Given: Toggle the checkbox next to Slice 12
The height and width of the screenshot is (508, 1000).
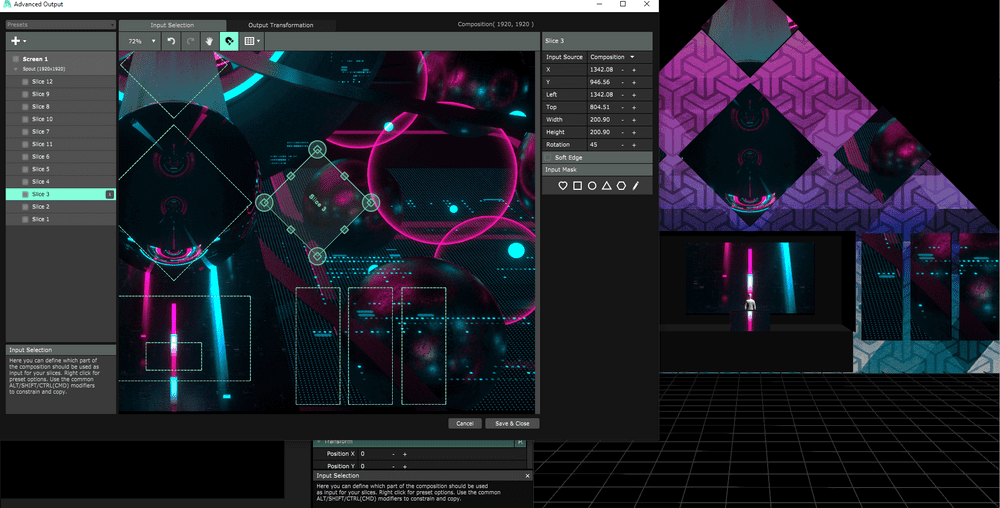Looking at the screenshot, I should click(x=25, y=81).
